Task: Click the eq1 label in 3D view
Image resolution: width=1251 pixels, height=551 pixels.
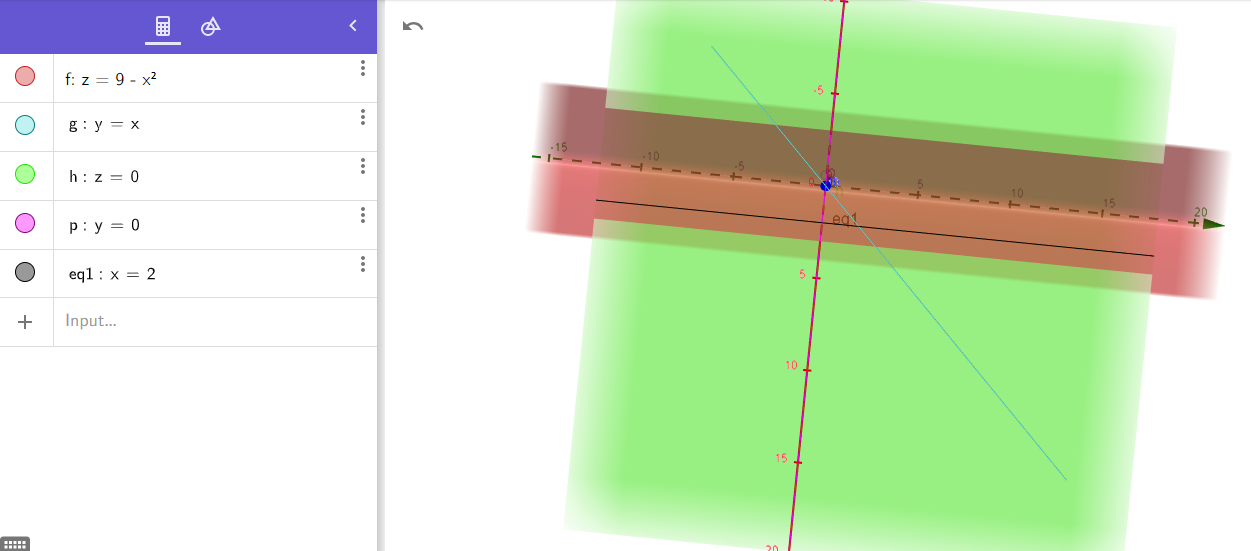Action: [845, 218]
